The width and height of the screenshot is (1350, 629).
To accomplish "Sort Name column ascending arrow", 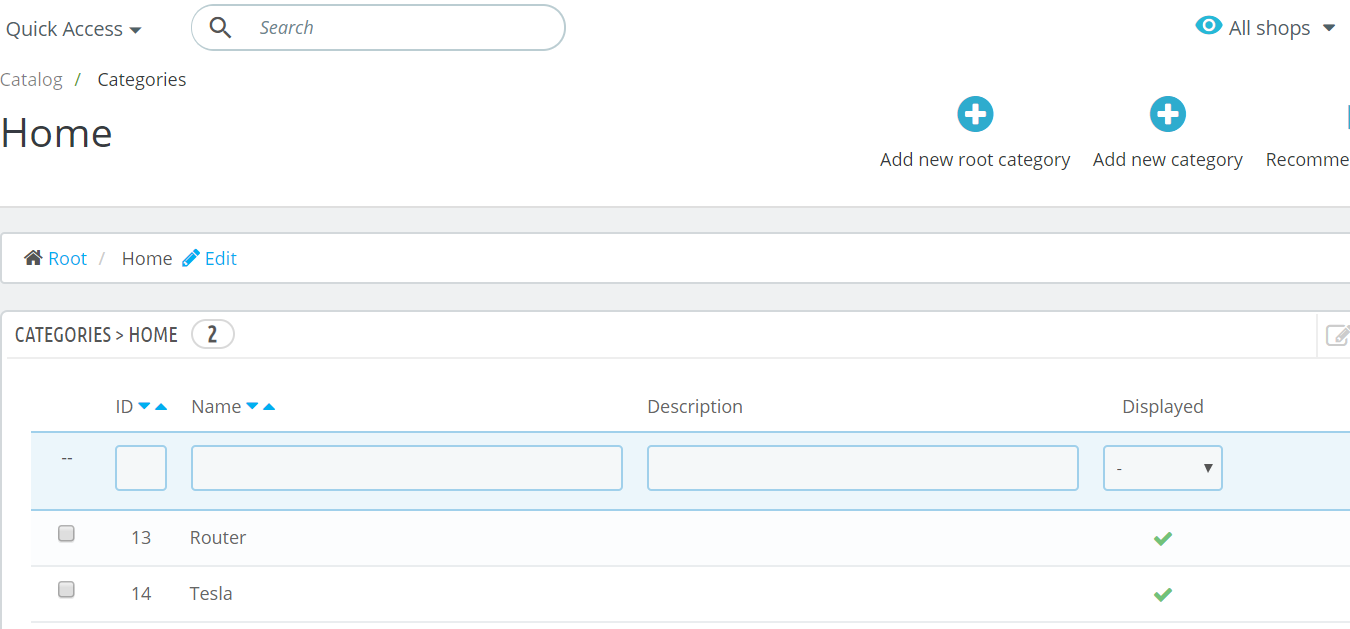I will coord(268,406).
